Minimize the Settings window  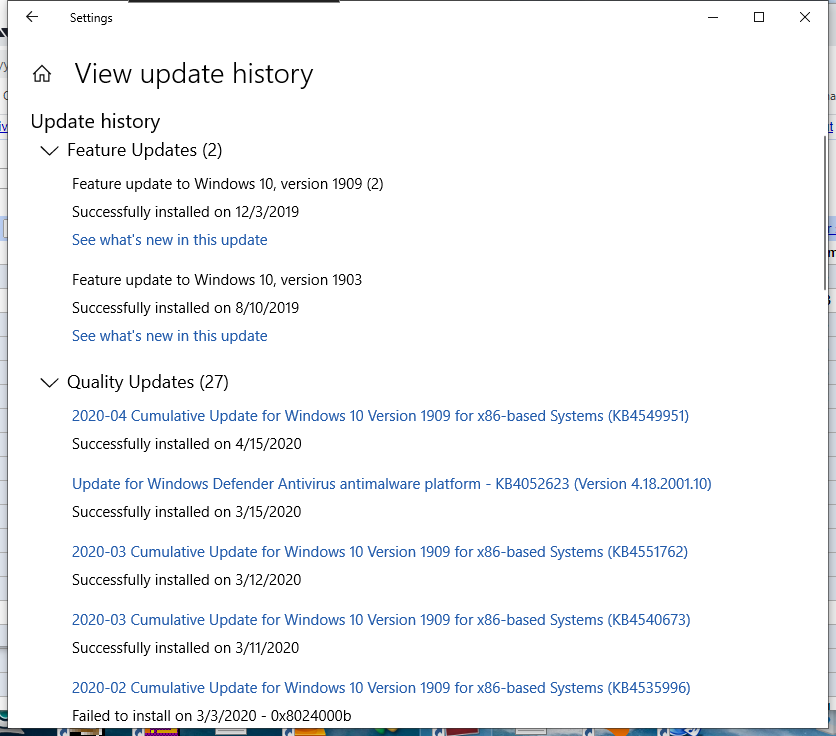(x=713, y=17)
